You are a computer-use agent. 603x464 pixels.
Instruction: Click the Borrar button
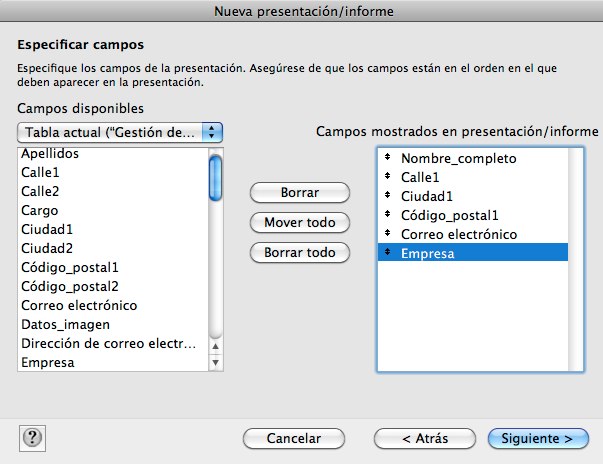300,193
